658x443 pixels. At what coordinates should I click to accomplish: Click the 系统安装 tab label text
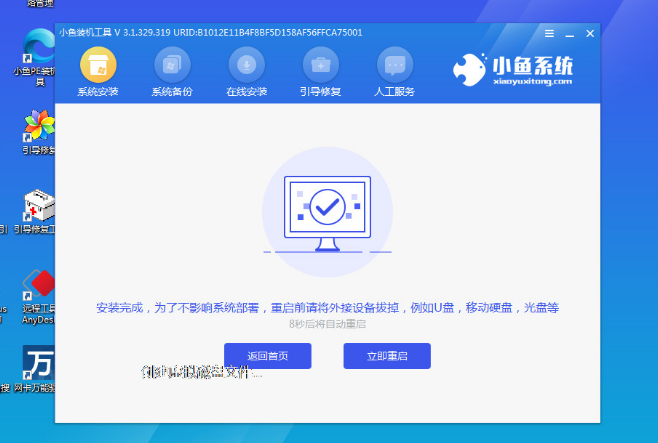click(98, 92)
